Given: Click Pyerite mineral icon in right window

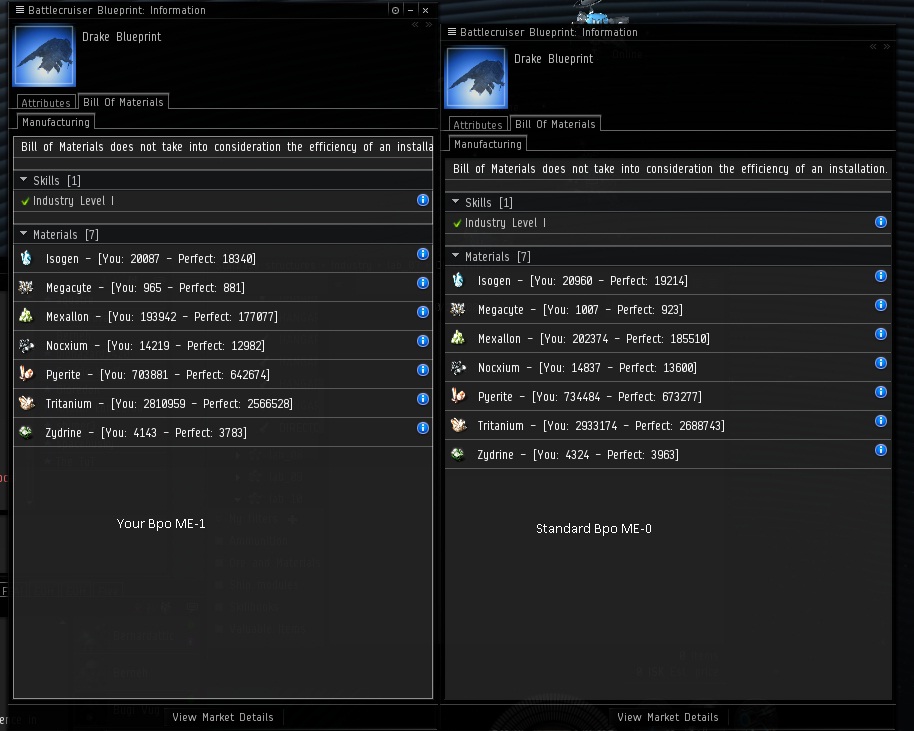Looking at the screenshot, I should 459,396.
